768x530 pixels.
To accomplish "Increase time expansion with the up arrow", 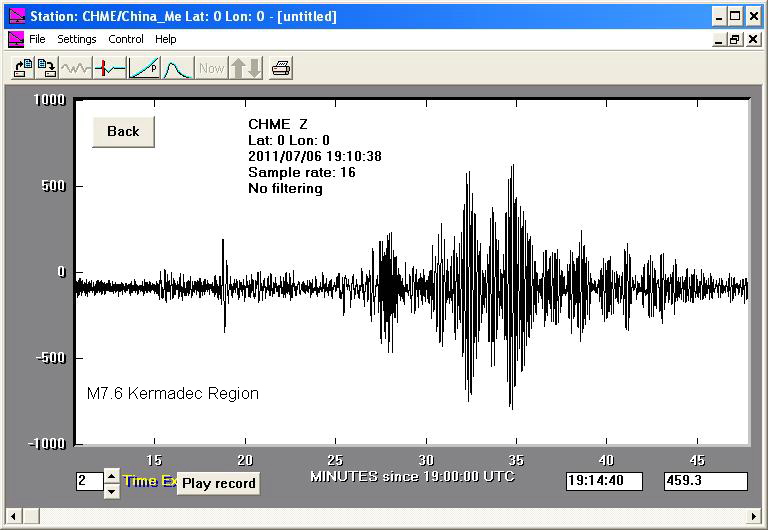I will pyautogui.click(x=111, y=475).
